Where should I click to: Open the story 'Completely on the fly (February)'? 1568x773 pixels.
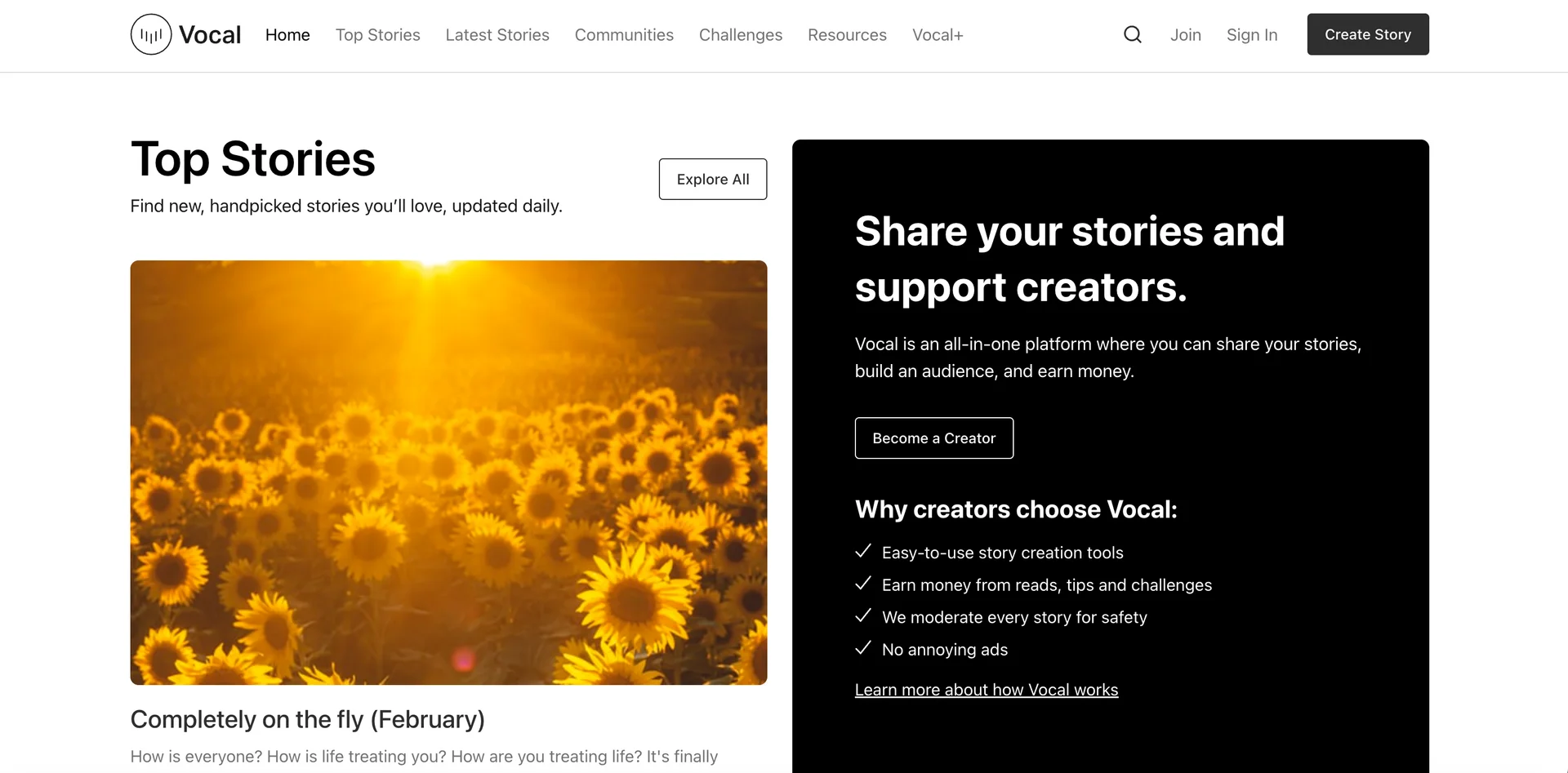pos(307,719)
